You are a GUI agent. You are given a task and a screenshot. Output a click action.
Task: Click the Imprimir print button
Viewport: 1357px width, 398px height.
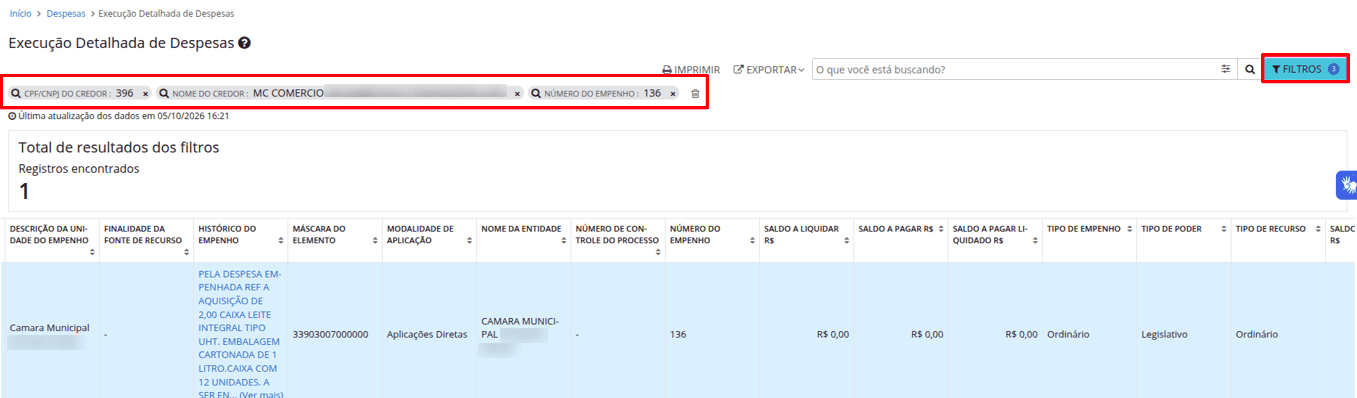click(691, 70)
